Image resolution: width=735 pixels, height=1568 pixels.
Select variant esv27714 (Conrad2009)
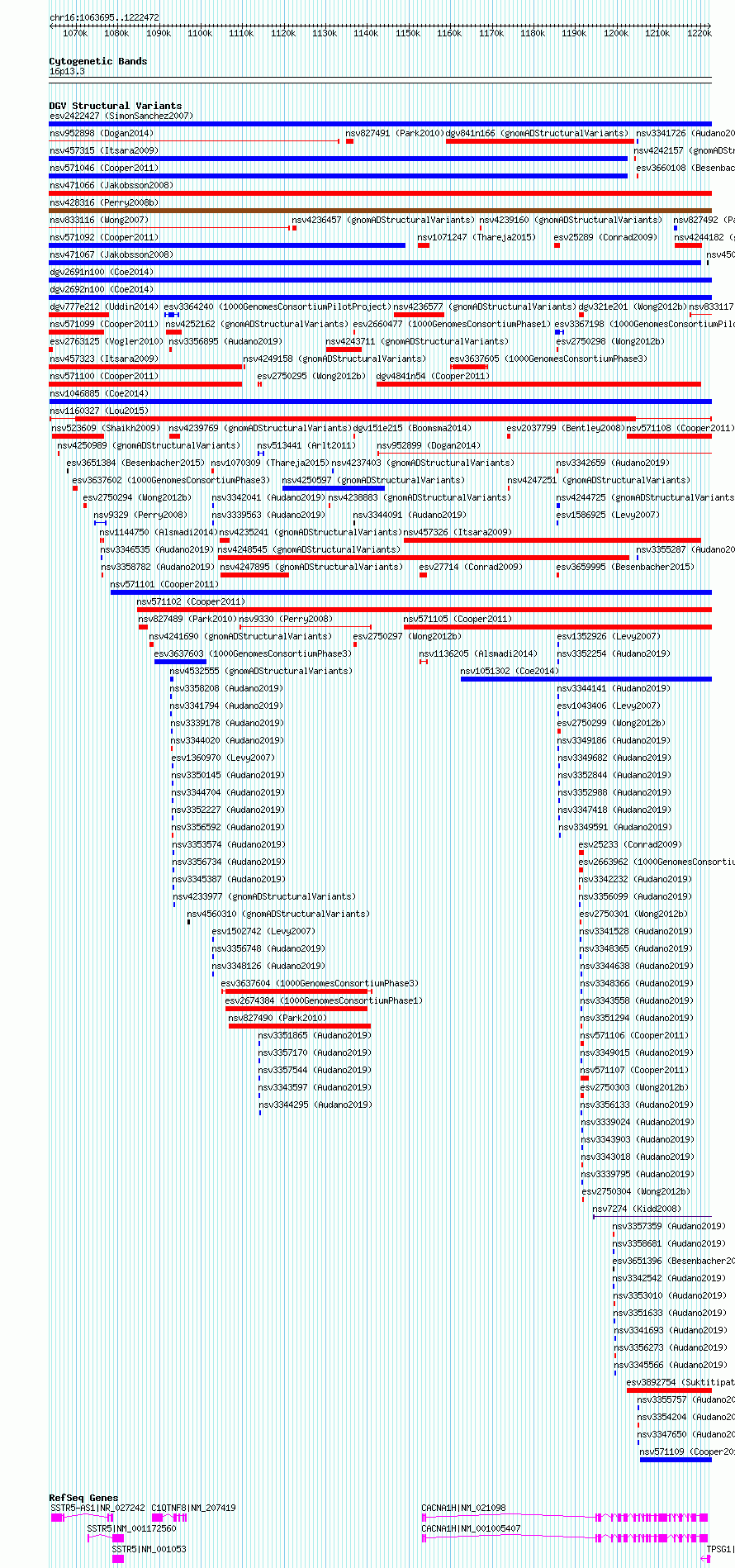tap(471, 567)
